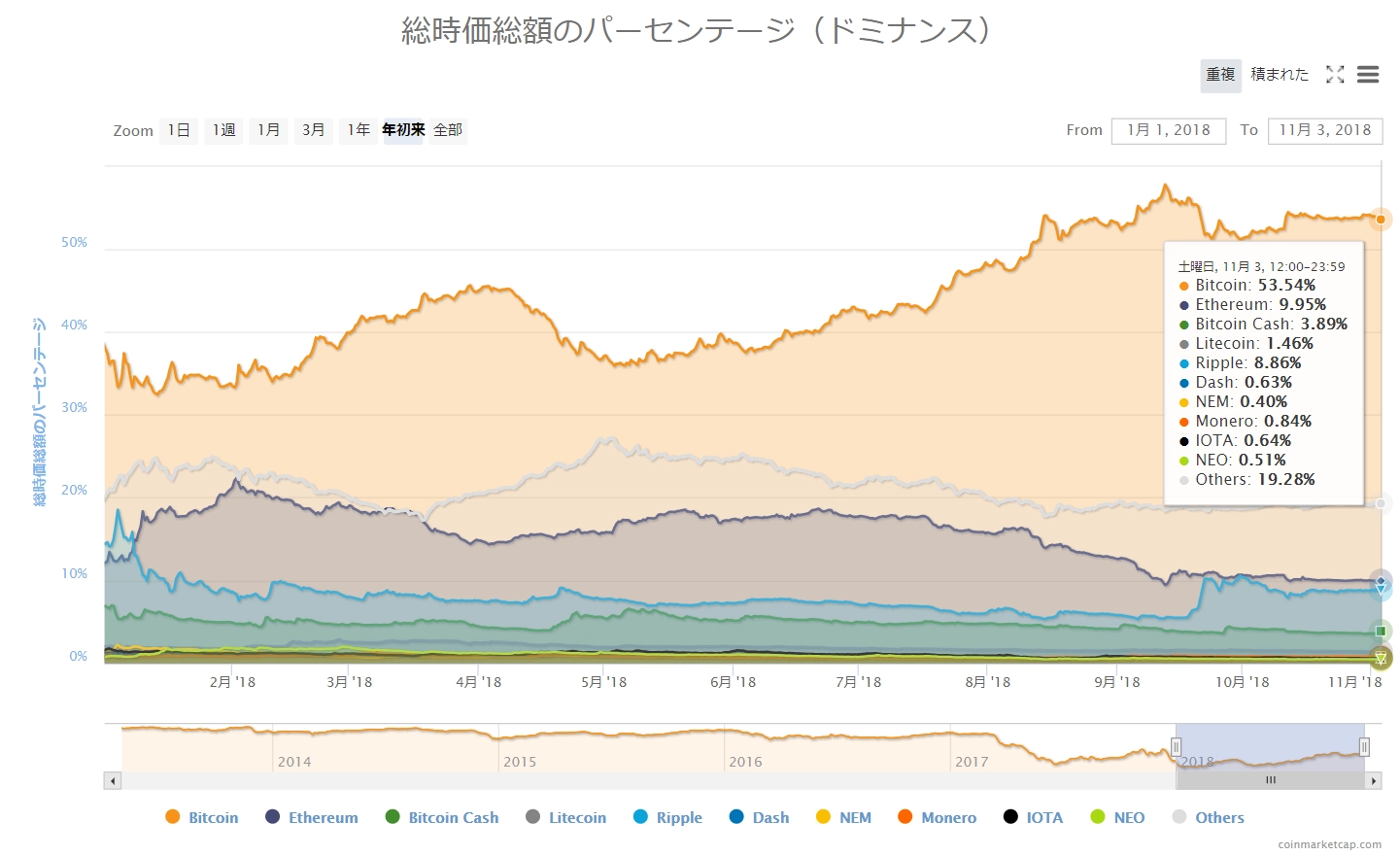
Task: Click the Ethereum diamond endpoint marker
Action: point(1381,581)
